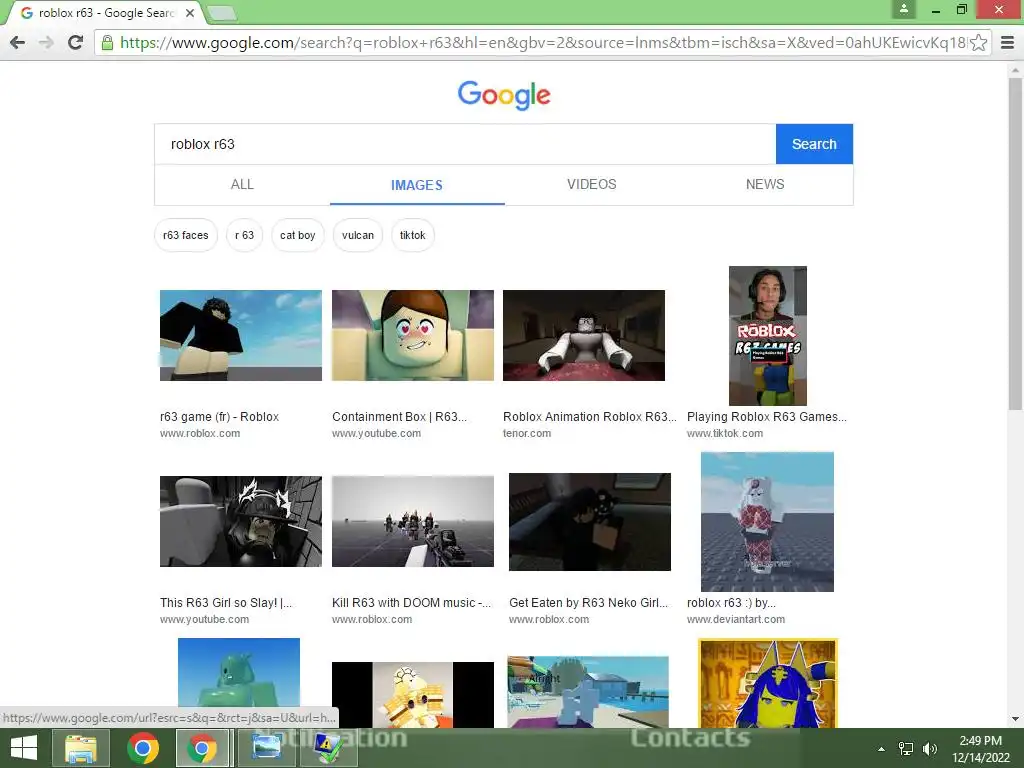1024x768 pixels.
Task: Click the green padlock security icon
Action: 108,43
